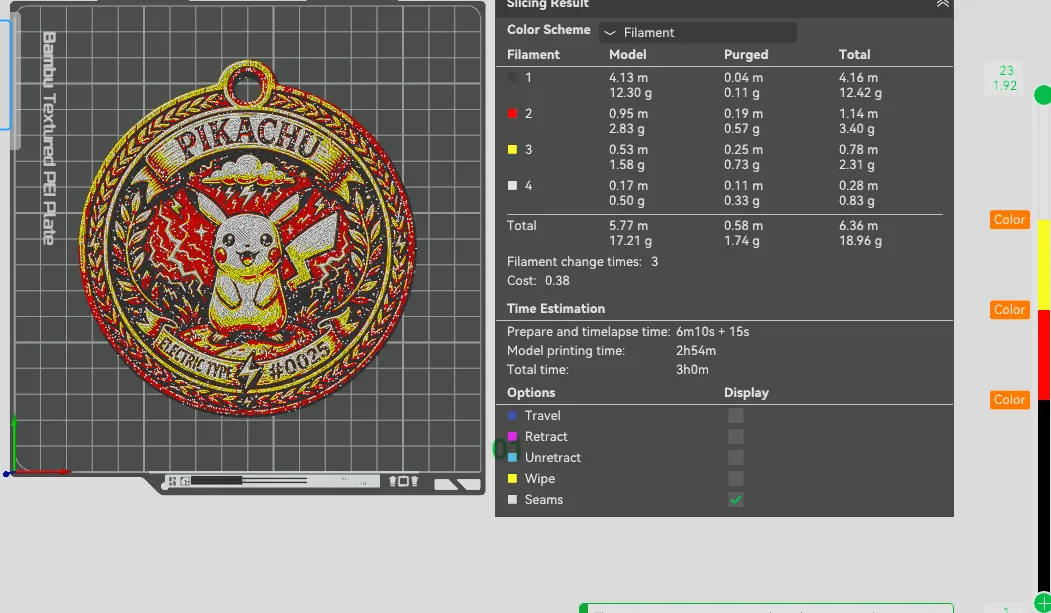Image resolution: width=1051 pixels, height=613 pixels.
Task: Click the Color tag at the yellow segment
Action: click(1009, 220)
